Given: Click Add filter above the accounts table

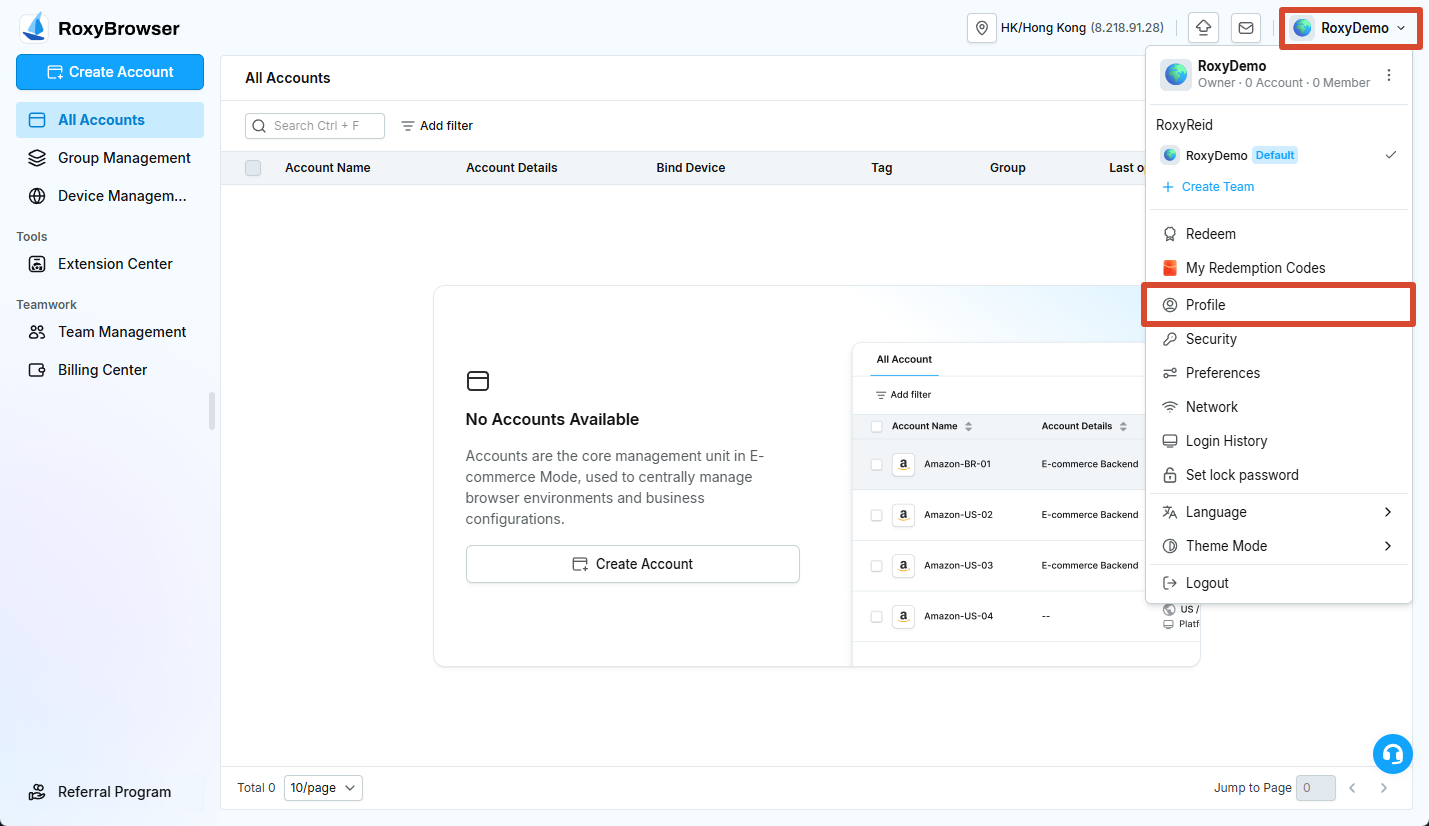Looking at the screenshot, I should (x=437, y=126).
